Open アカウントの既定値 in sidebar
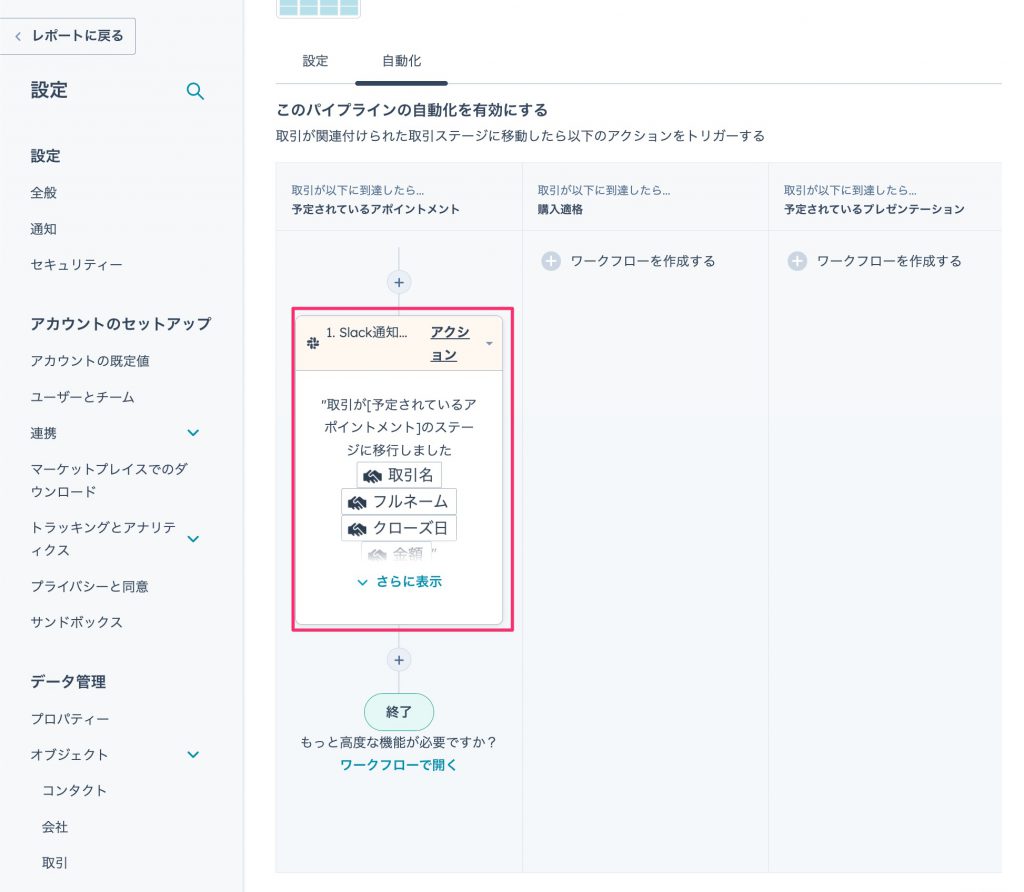Viewport: 1024px width, 892px height. click(90, 360)
